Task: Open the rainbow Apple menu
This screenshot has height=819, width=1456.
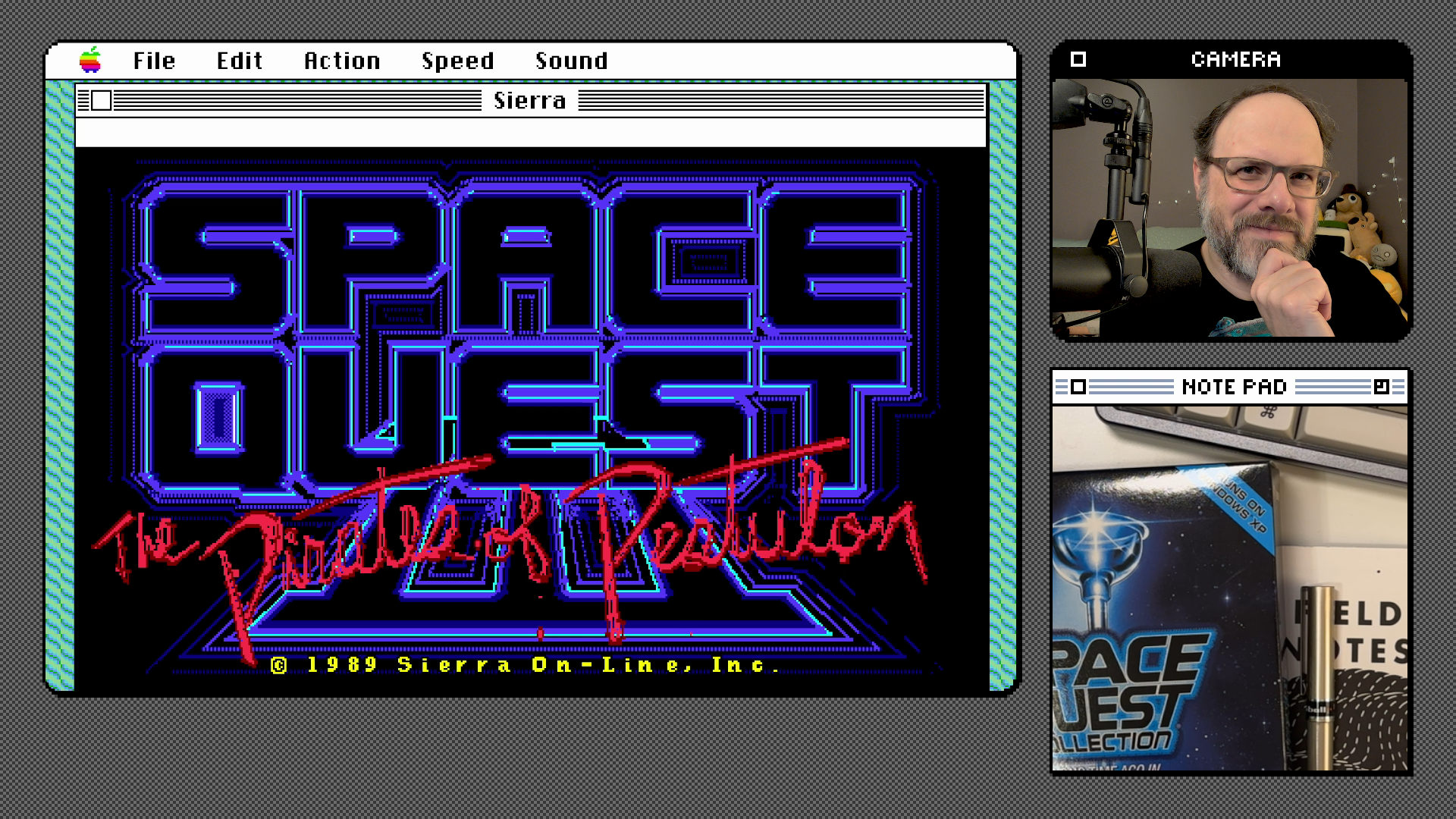Action: tap(90, 60)
